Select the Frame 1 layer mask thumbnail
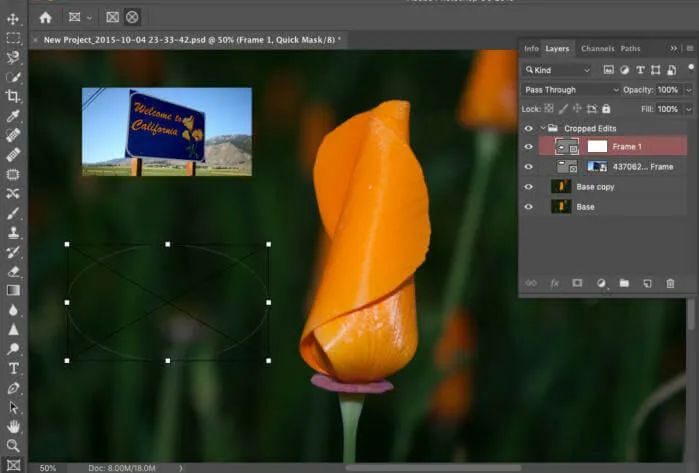699x473 pixels. 597,147
